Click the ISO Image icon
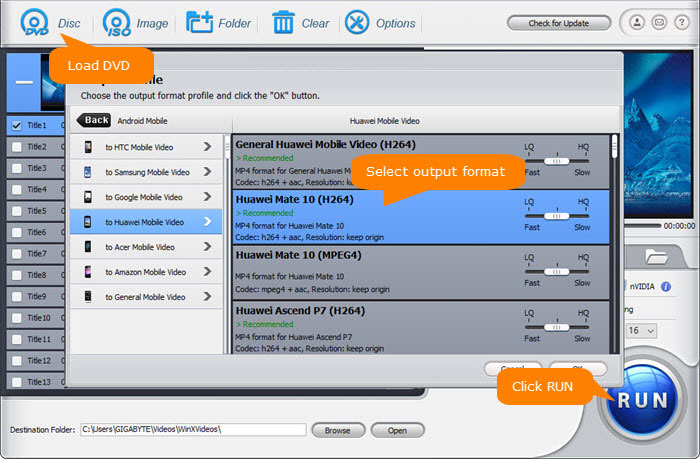 (x=117, y=22)
